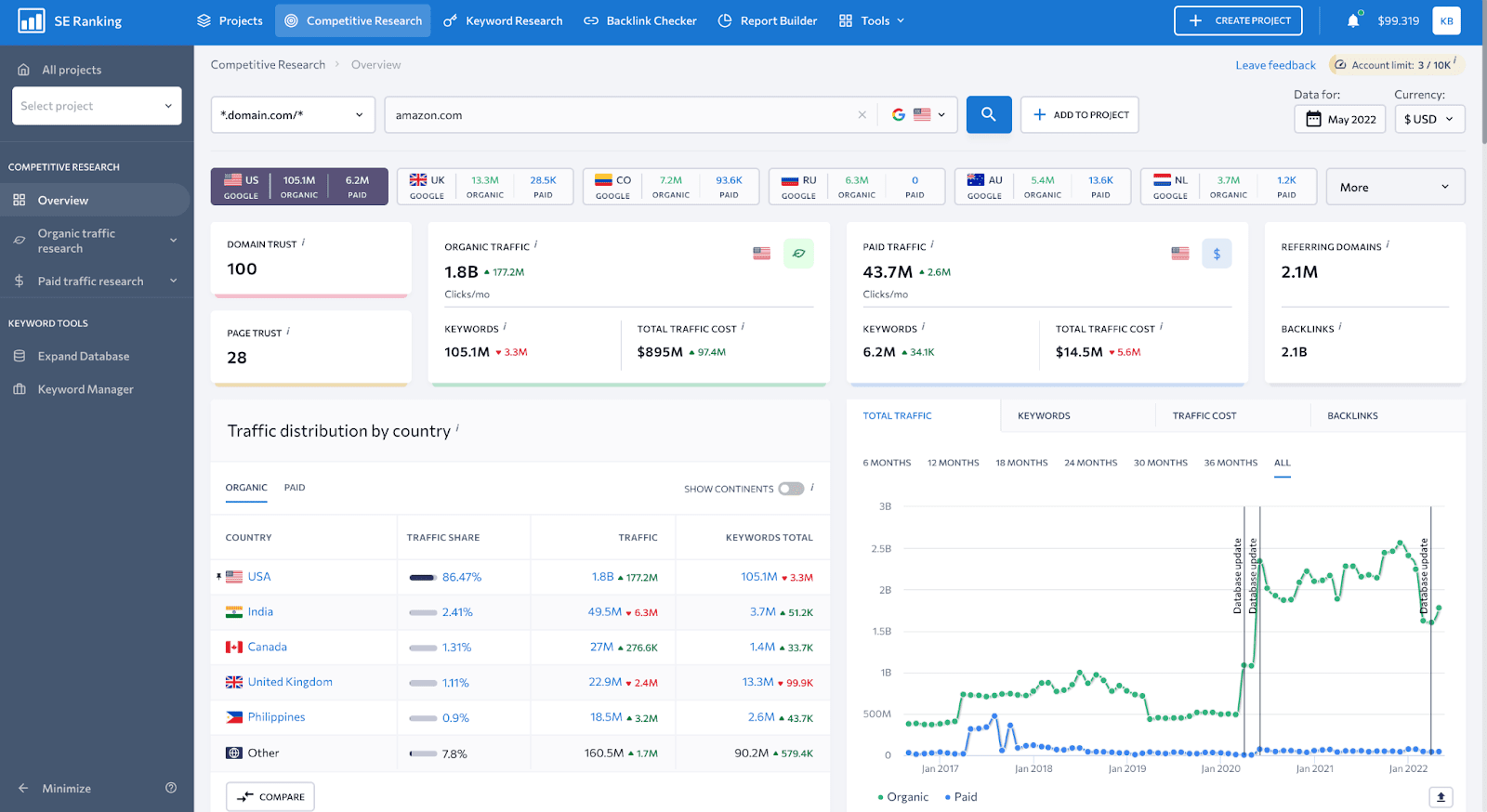Image resolution: width=1487 pixels, height=812 pixels.
Task: Click the Compare button
Action: pyautogui.click(x=270, y=796)
